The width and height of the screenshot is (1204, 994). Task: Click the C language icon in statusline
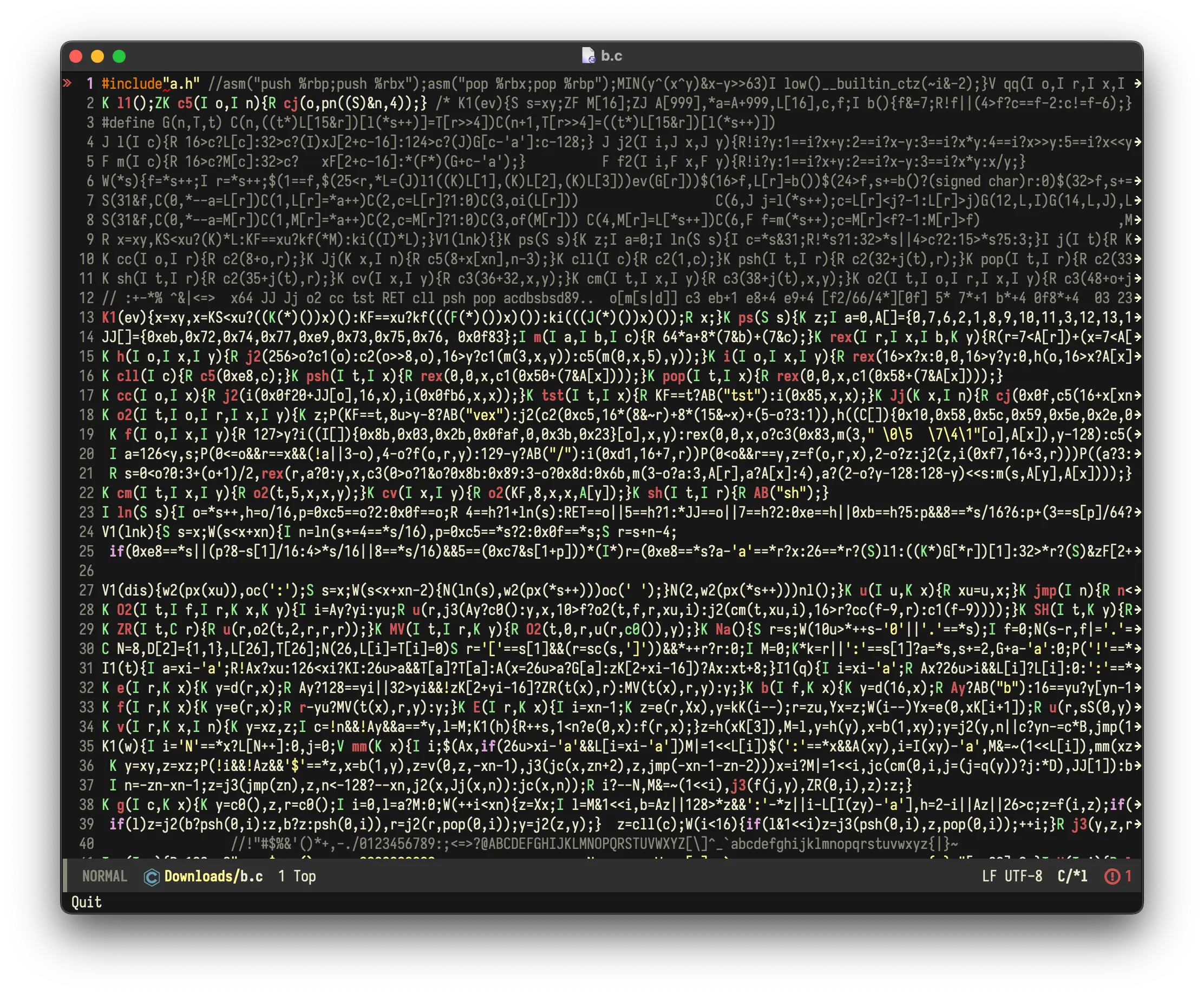coord(151,877)
